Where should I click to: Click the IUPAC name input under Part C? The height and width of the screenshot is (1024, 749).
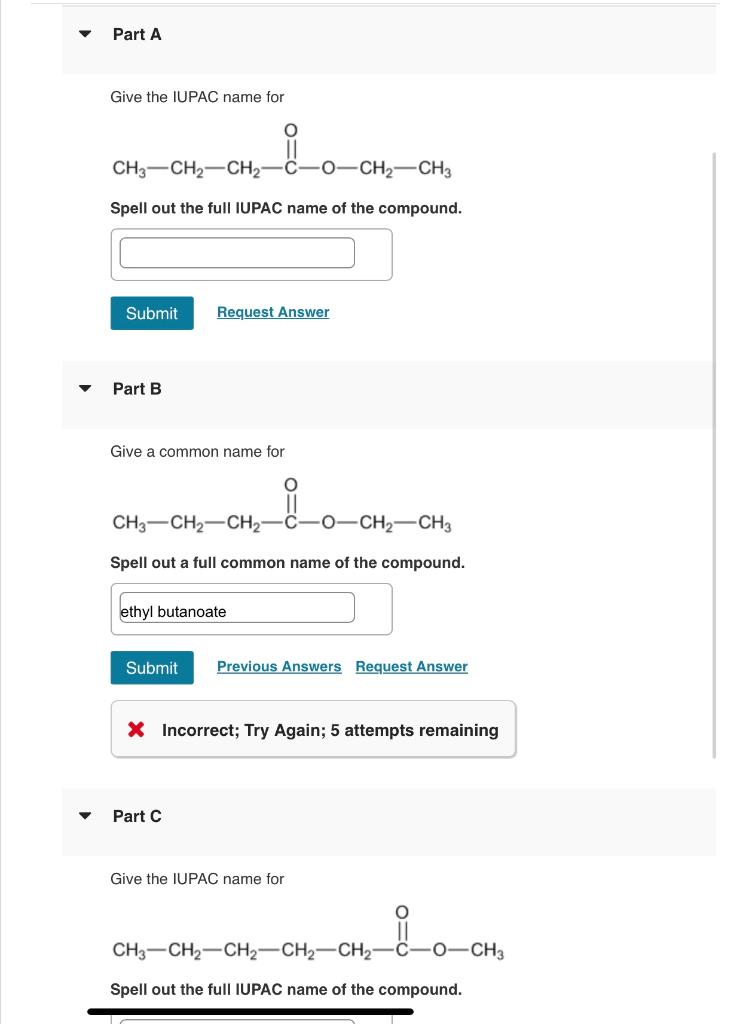pyautogui.click(x=237, y=1020)
